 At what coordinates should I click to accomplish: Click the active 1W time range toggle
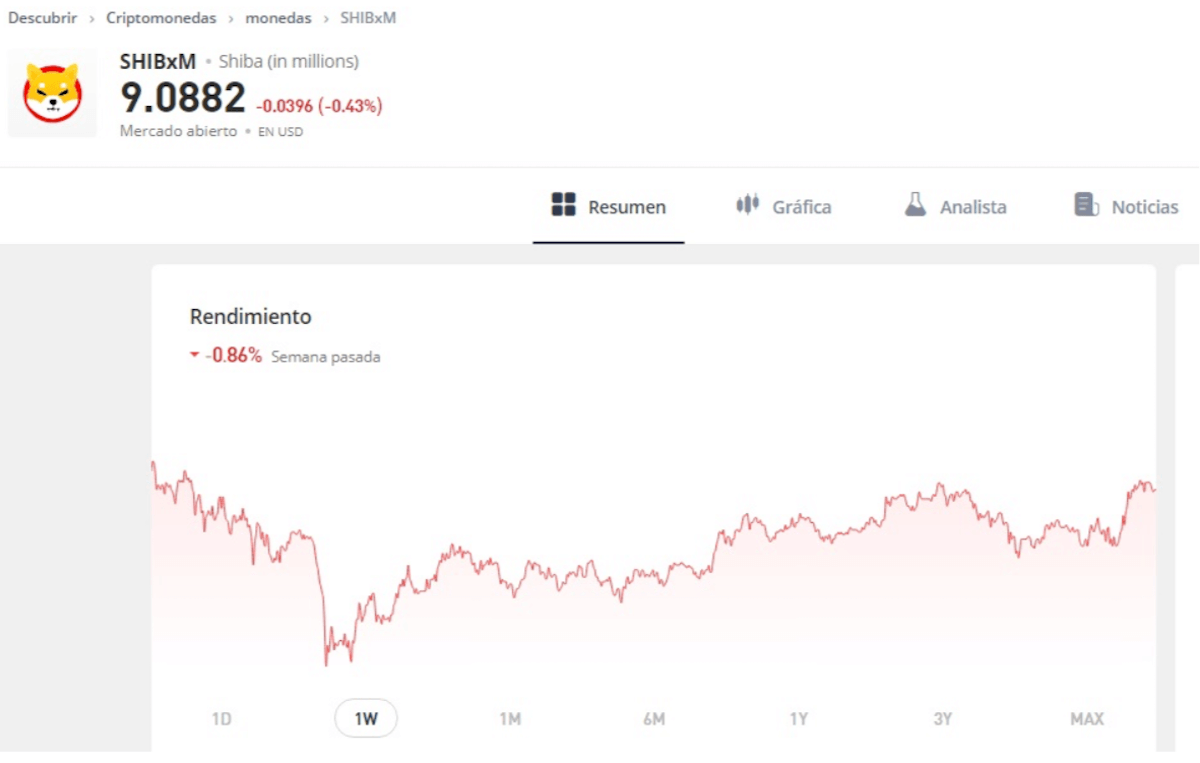pyautogui.click(x=366, y=718)
